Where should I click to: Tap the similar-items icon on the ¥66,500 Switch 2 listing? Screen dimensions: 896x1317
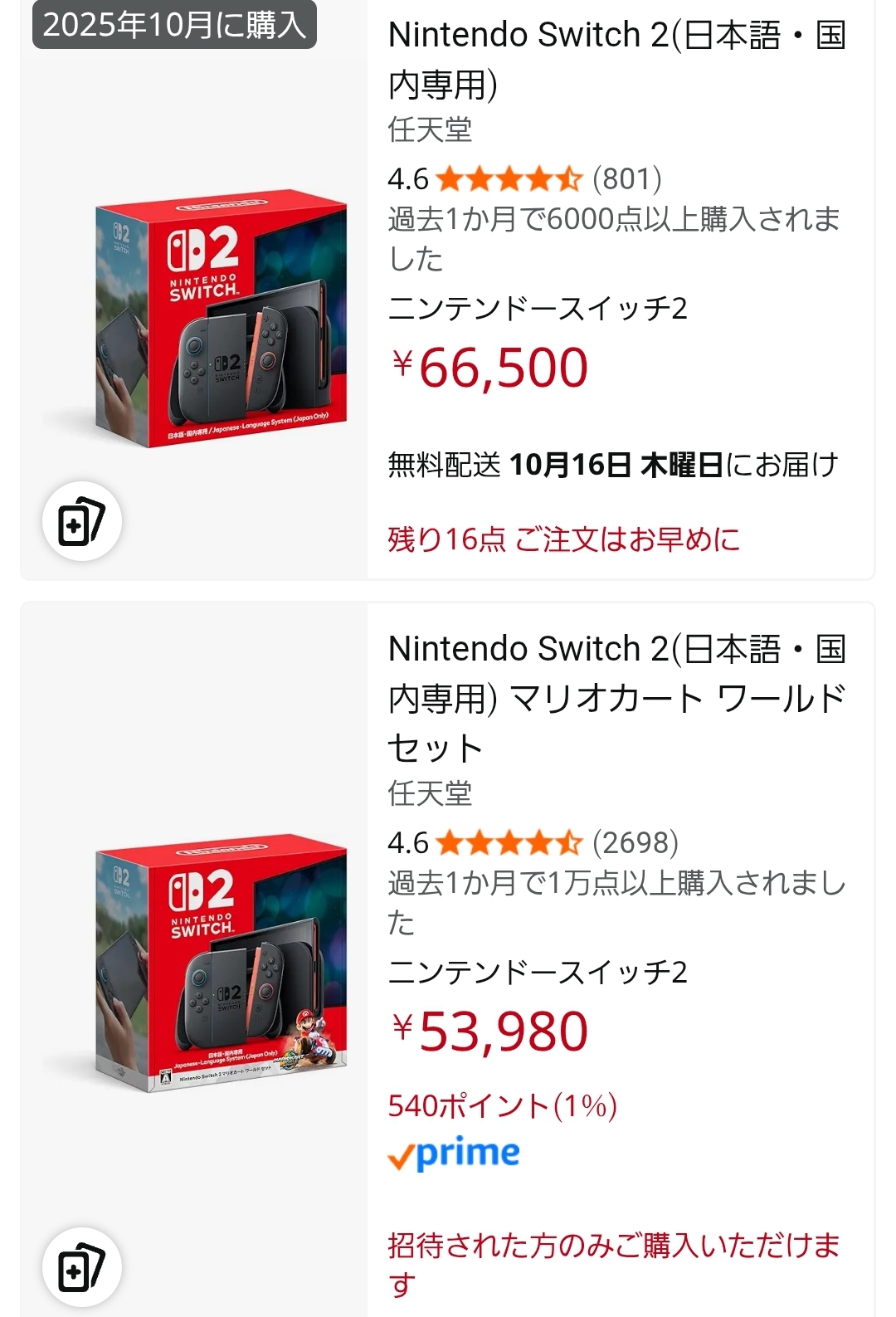tap(81, 522)
